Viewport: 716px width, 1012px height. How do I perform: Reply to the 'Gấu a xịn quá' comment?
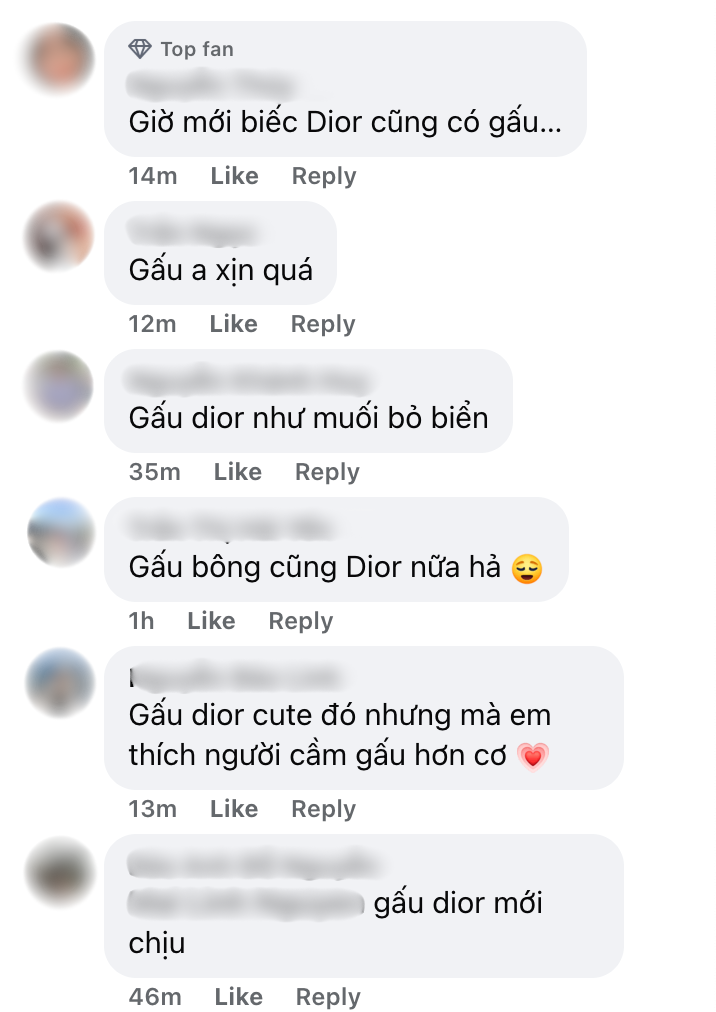324,323
